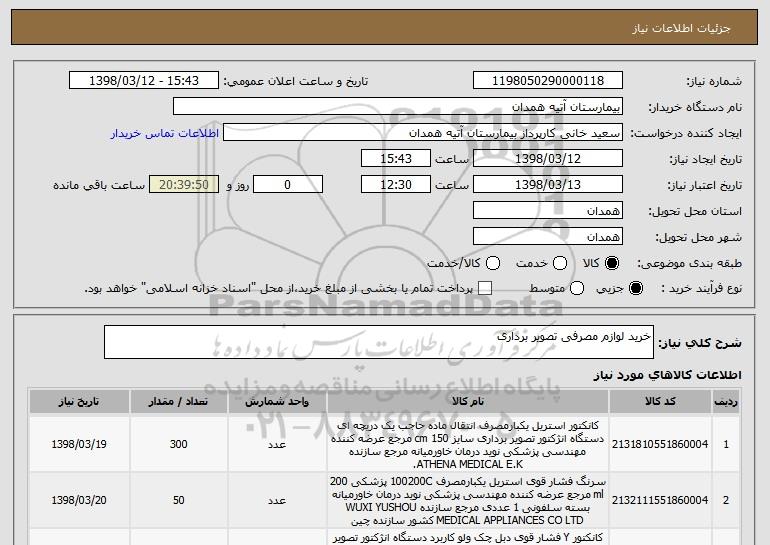Click the general description box خرید لوازم مصرفی
This screenshot has height=545, width=770.
coord(379,342)
